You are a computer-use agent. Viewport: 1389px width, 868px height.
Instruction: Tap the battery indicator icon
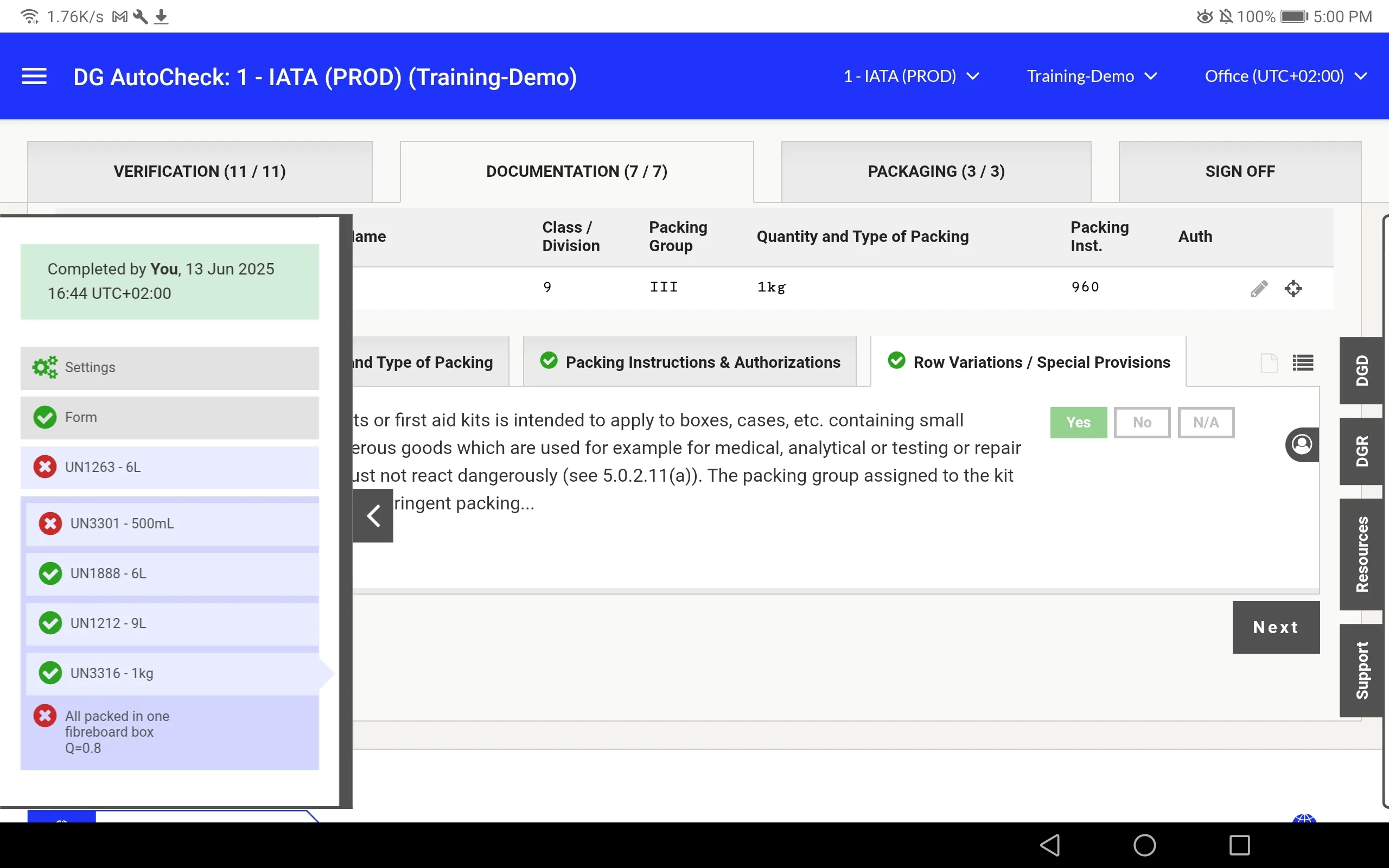point(1294,17)
